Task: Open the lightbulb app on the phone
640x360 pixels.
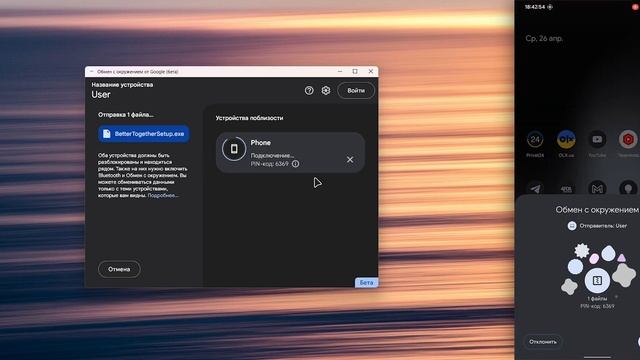Action: 628,188
